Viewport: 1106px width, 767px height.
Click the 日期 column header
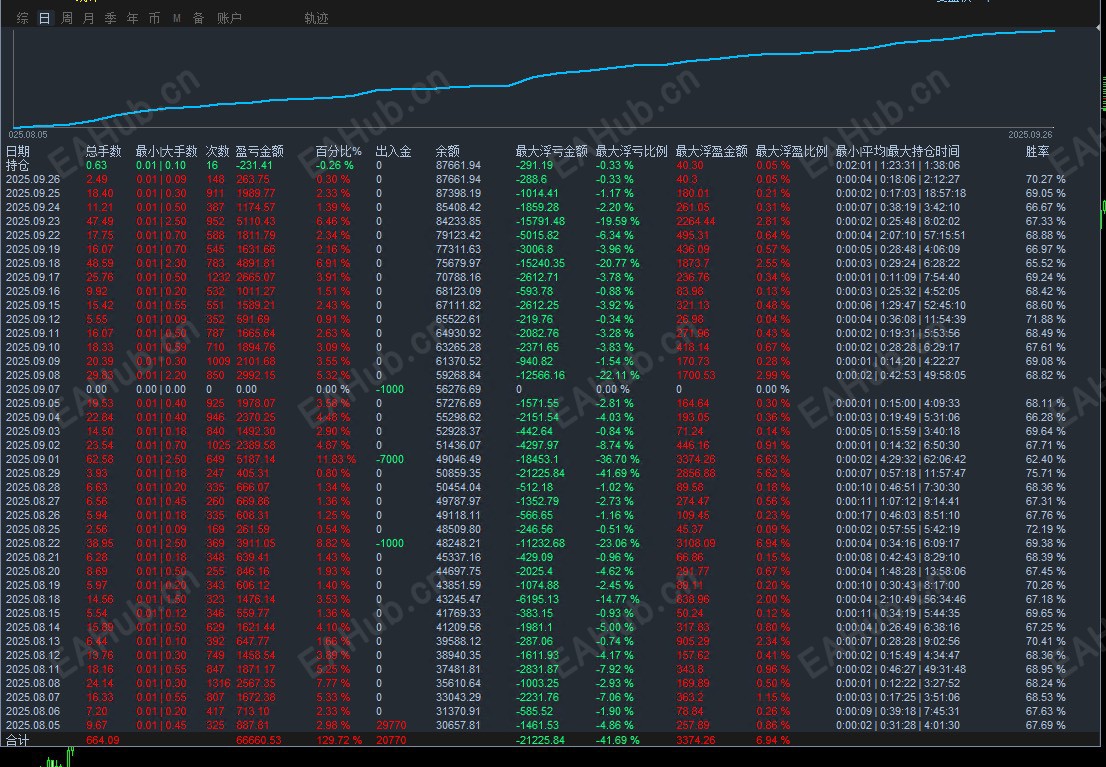[x=18, y=151]
